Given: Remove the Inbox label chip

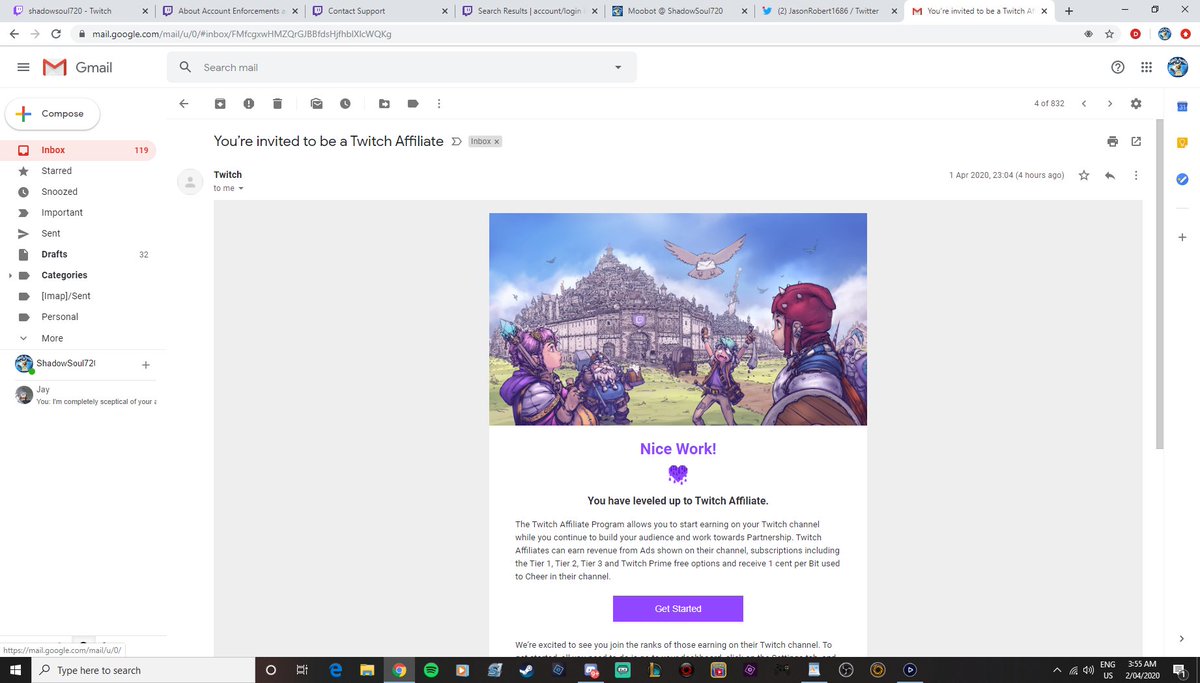Looking at the screenshot, I should pos(497,142).
